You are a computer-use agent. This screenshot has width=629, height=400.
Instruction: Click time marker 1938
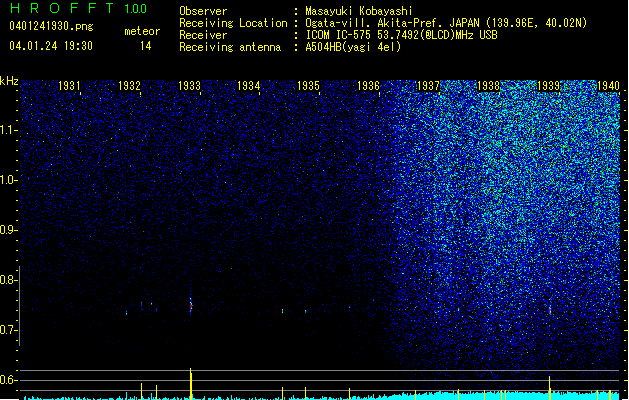(488, 85)
